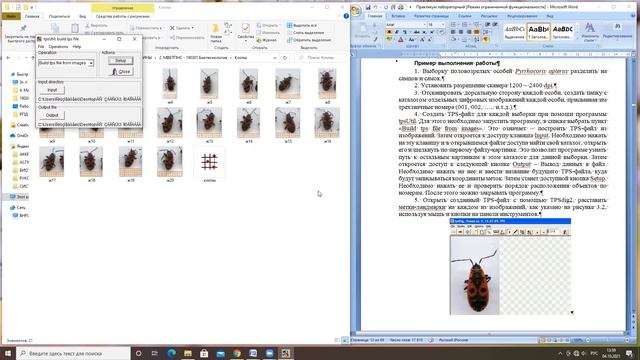This screenshot has height=360, width=640.
Task: Open Chrome from the taskbar
Action: 237,353
